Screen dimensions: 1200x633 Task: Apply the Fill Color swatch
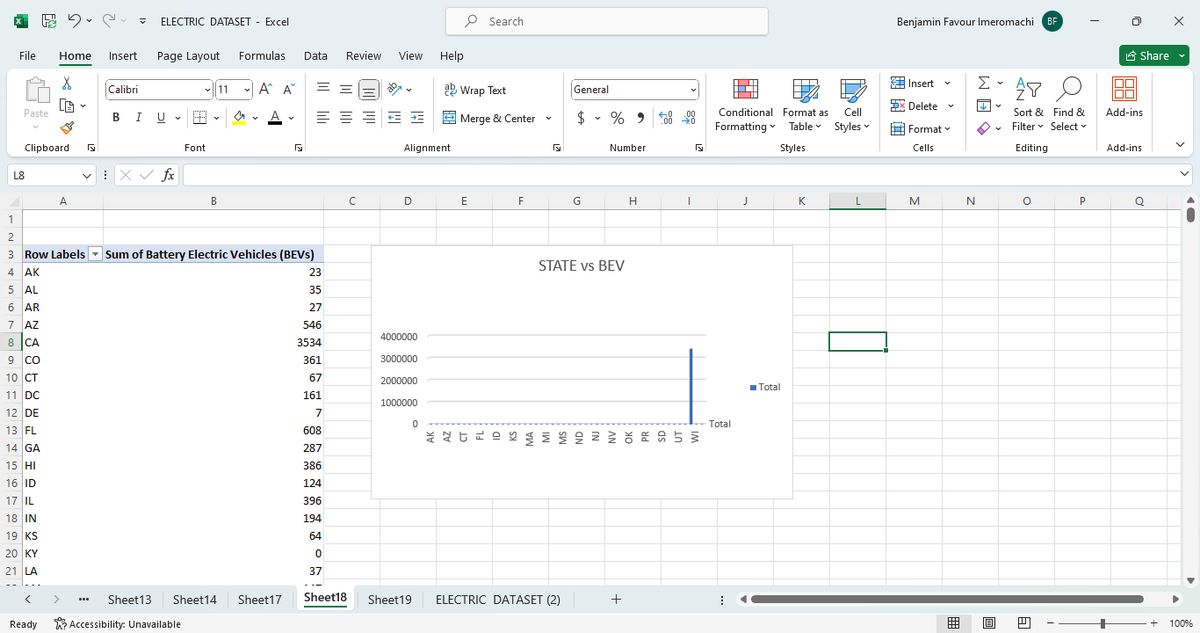[240, 118]
